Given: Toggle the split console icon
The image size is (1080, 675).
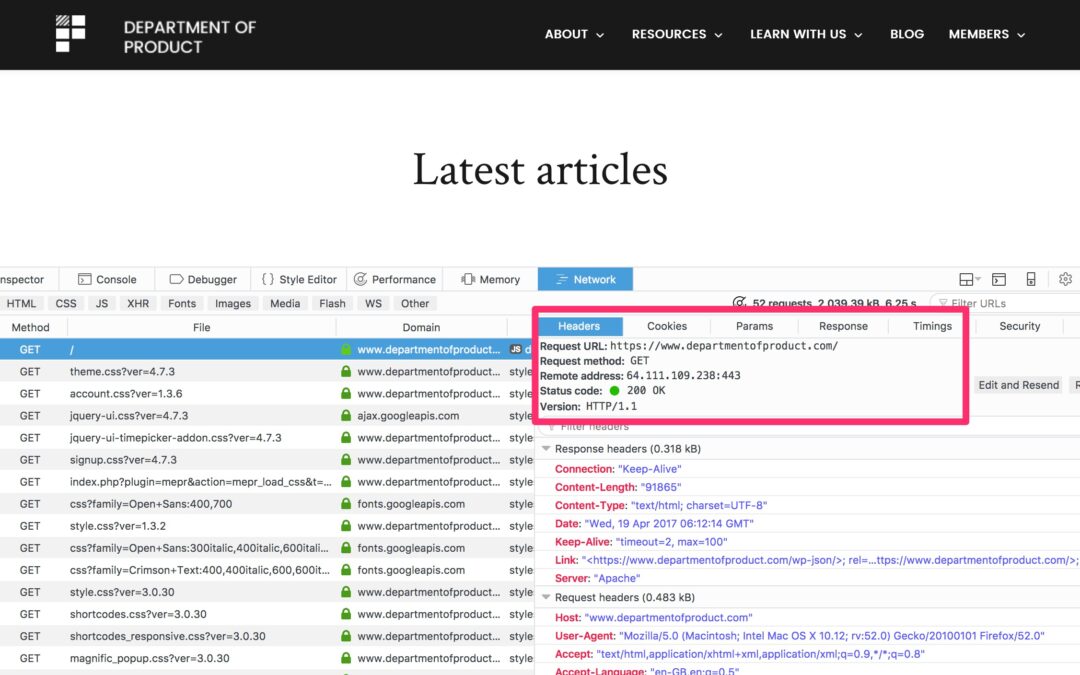Looking at the screenshot, I should pos(999,279).
